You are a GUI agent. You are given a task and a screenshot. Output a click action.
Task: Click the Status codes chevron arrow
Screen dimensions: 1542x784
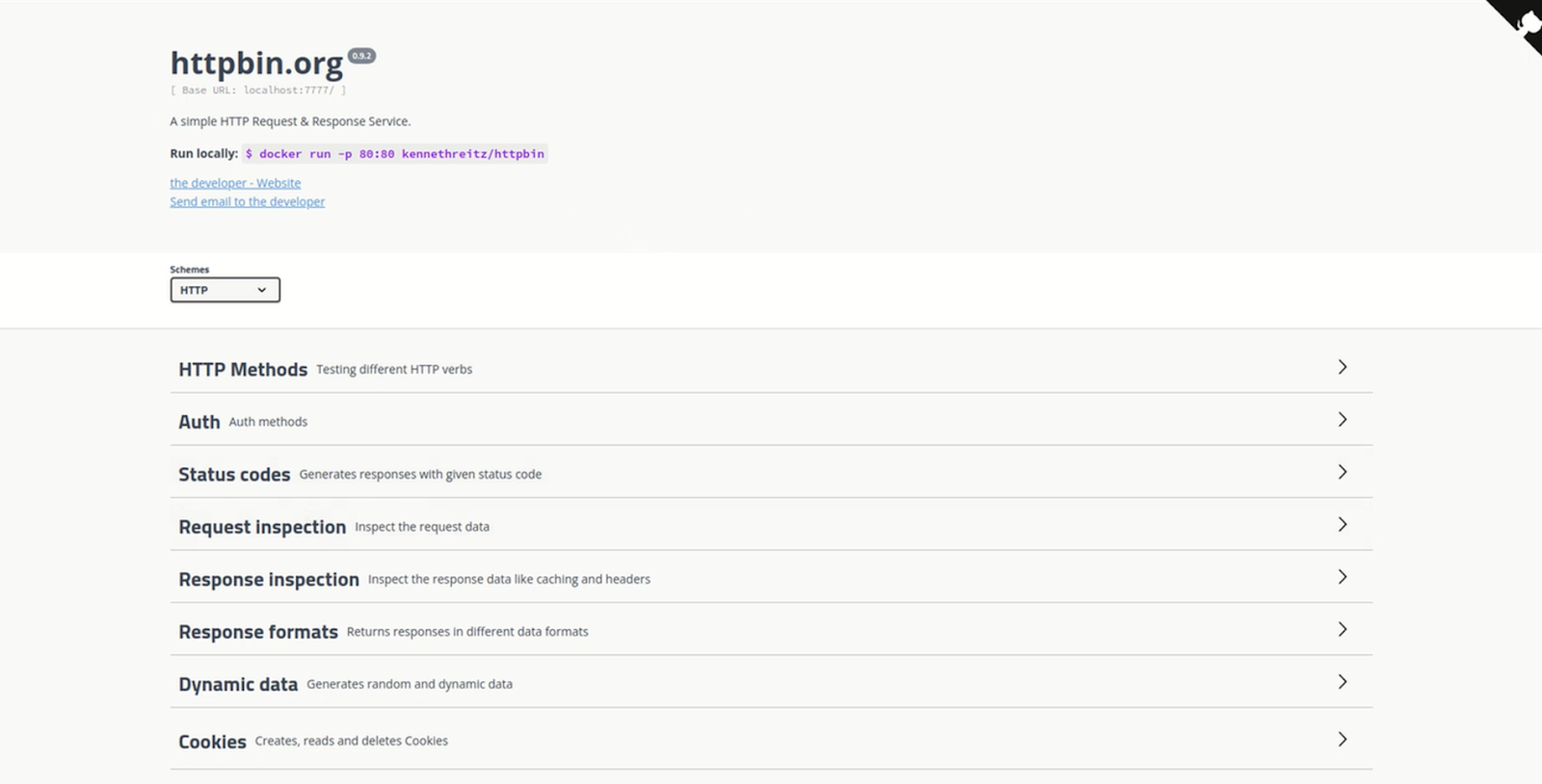pyautogui.click(x=1342, y=472)
